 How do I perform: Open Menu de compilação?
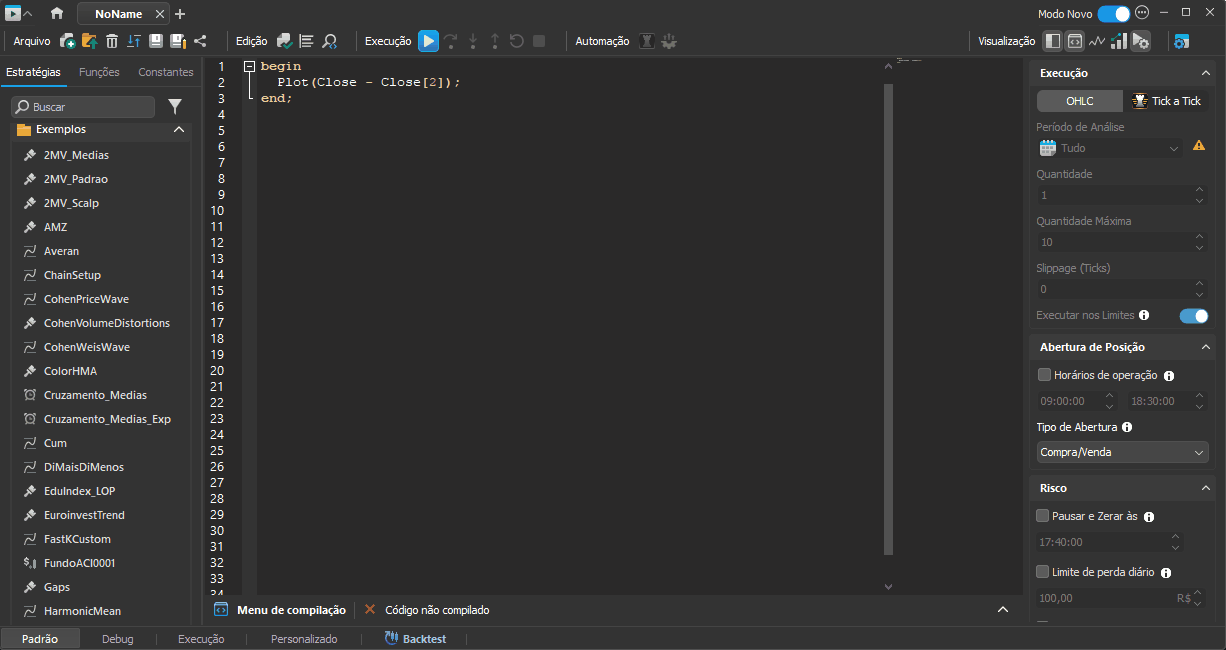[x=280, y=610]
